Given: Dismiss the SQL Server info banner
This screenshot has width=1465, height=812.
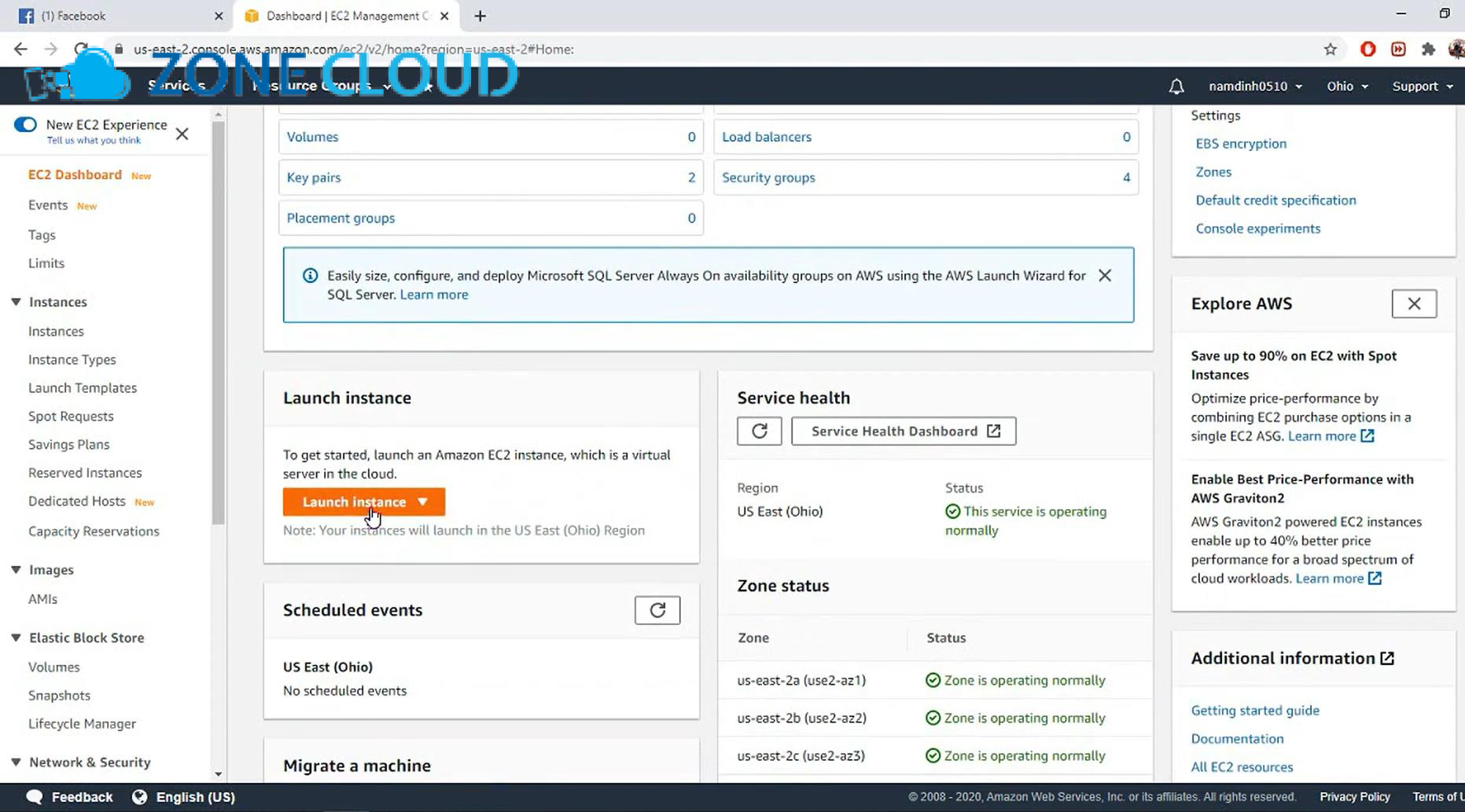Looking at the screenshot, I should click(x=1105, y=276).
